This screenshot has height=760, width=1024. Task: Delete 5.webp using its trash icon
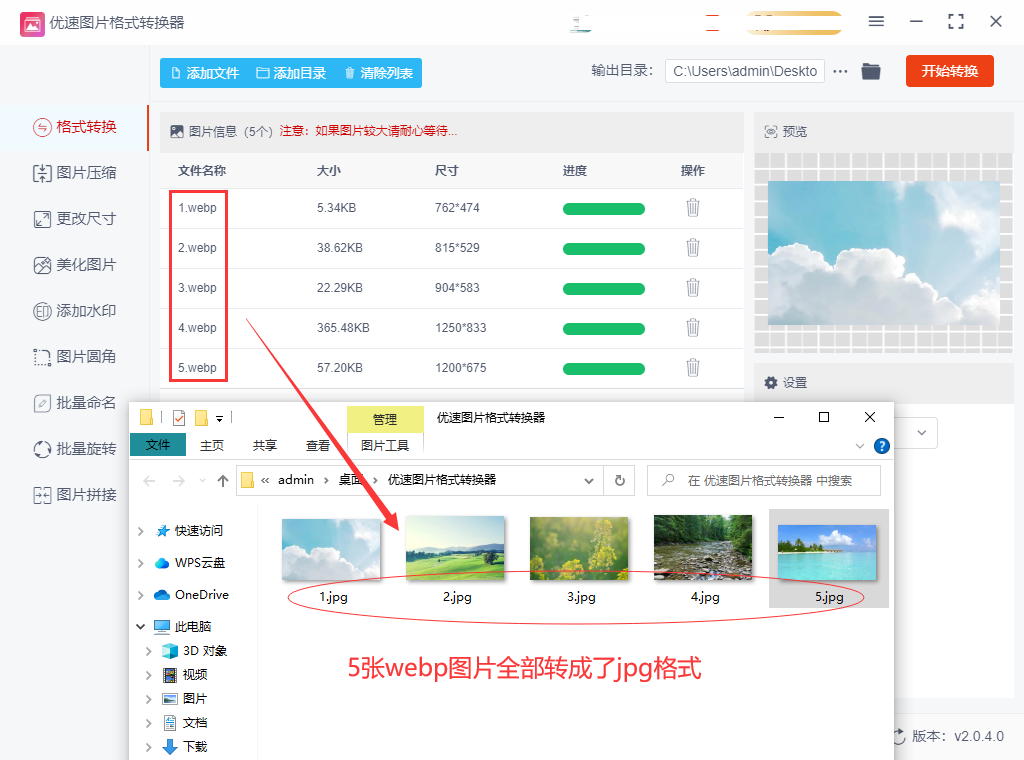click(693, 368)
